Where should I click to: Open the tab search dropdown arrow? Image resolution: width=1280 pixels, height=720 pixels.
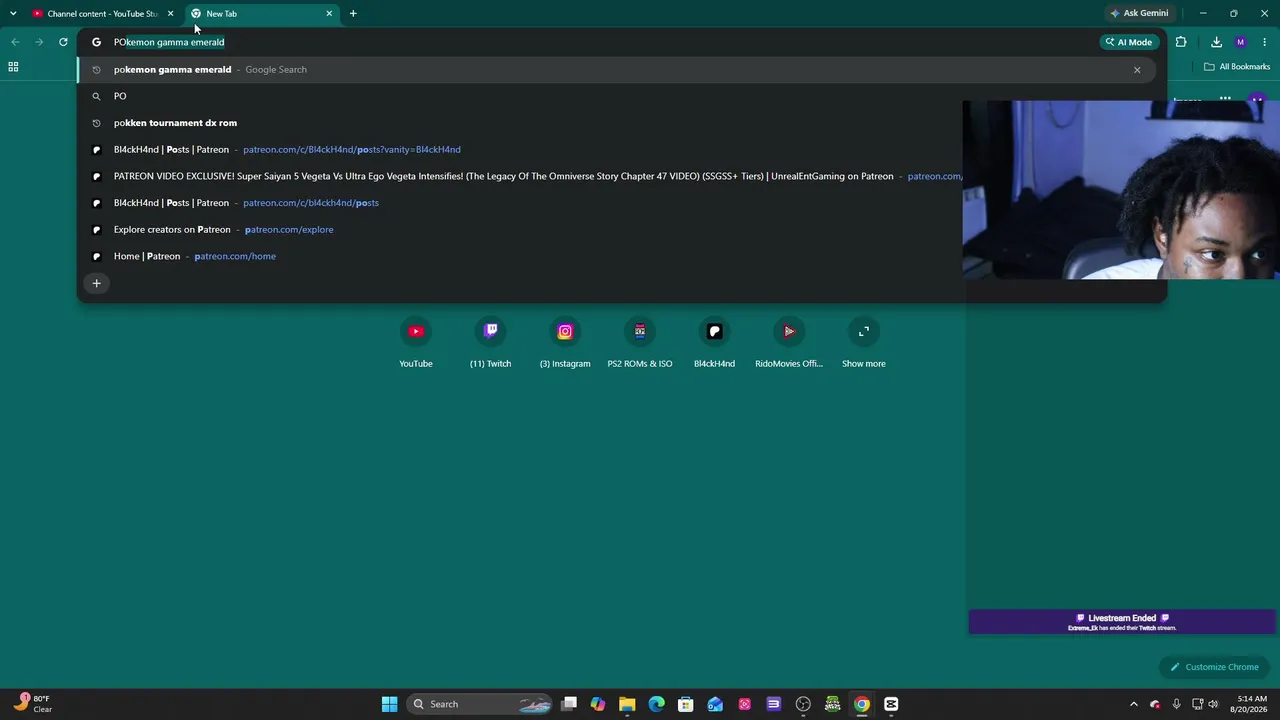[x=13, y=14]
